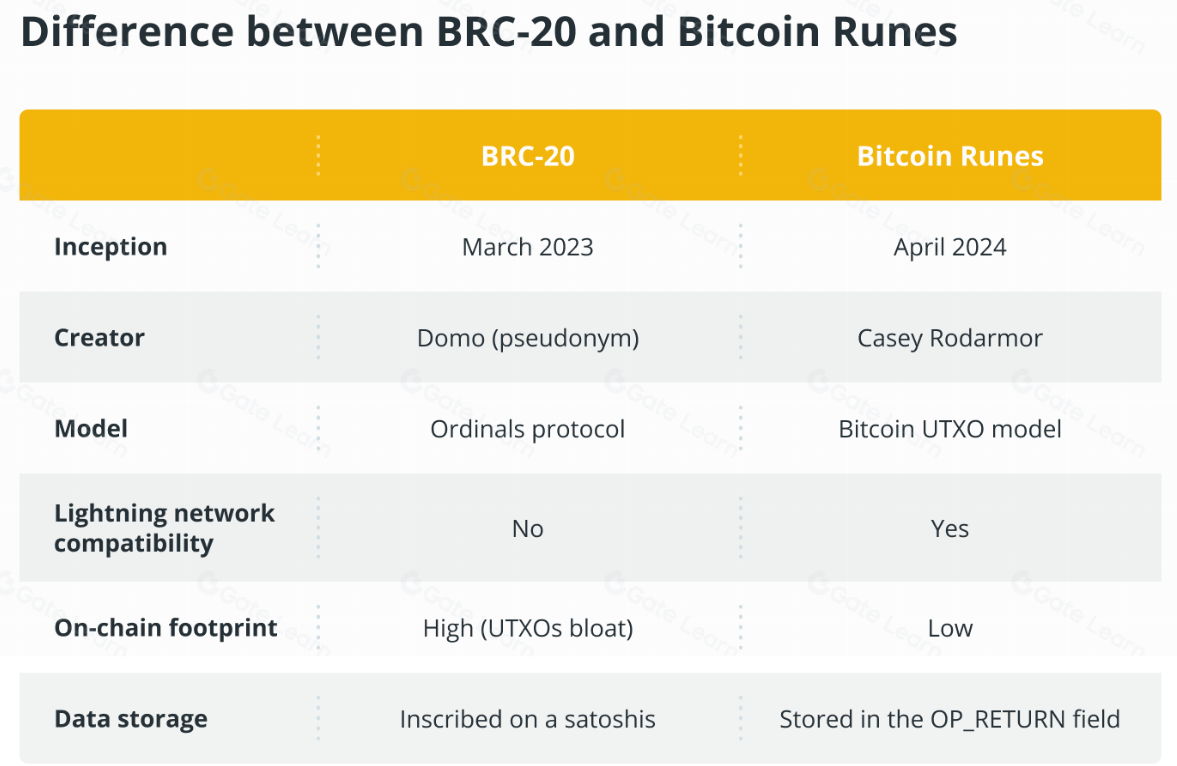Click the title "Difference between BRC-20 and Bitcoin Runes"
Screen dimensions: 1177x766
(x=489, y=32)
